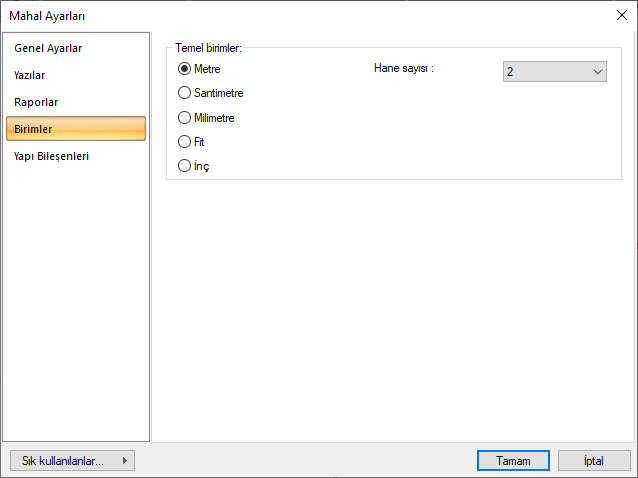This screenshot has width=638, height=478.
Task: Select the Birimler section
Action: (76, 129)
